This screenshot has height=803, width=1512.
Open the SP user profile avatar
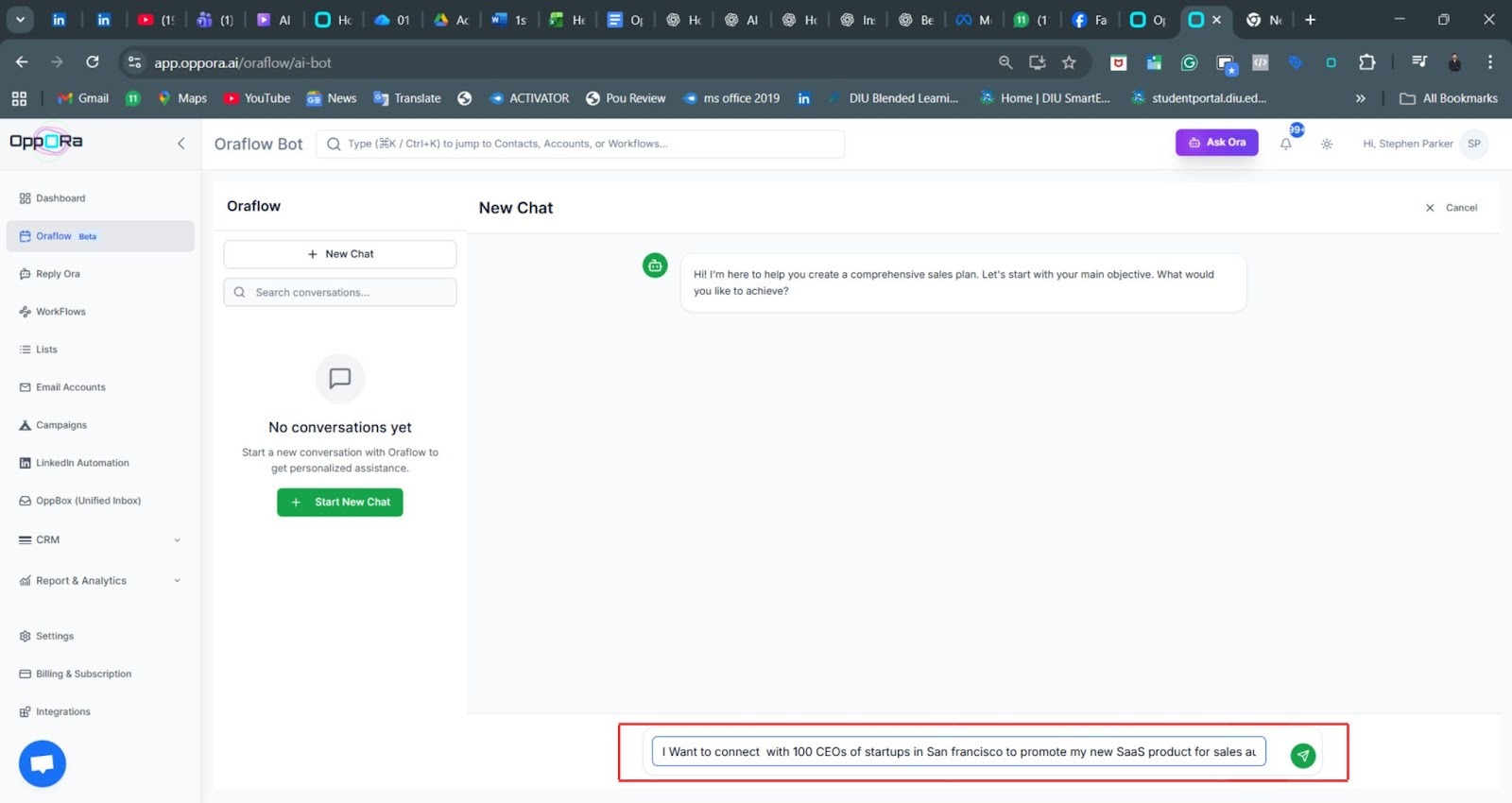point(1473,144)
